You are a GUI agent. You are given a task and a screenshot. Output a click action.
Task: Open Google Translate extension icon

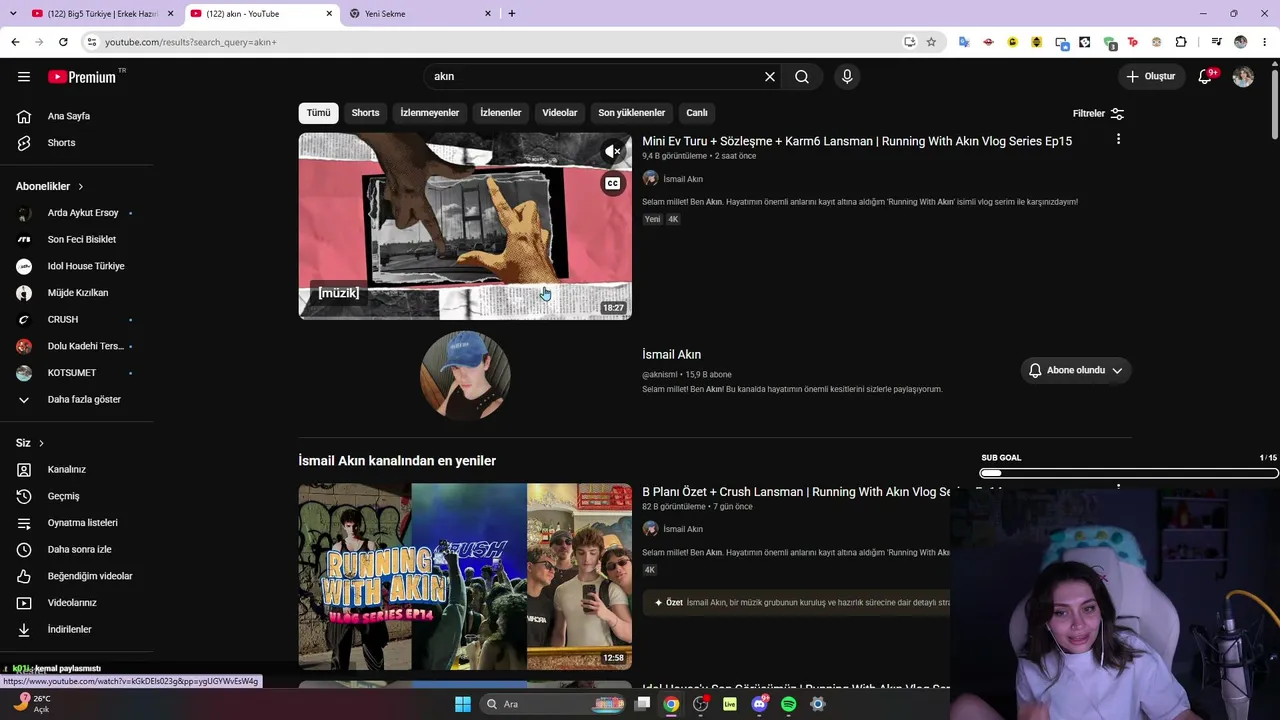coord(964,42)
